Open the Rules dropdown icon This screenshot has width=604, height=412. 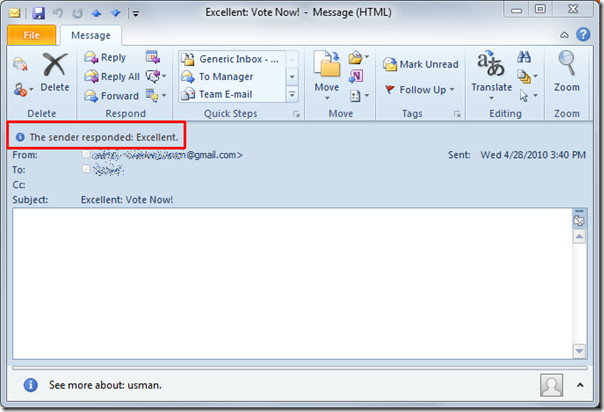pyautogui.click(x=359, y=58)
